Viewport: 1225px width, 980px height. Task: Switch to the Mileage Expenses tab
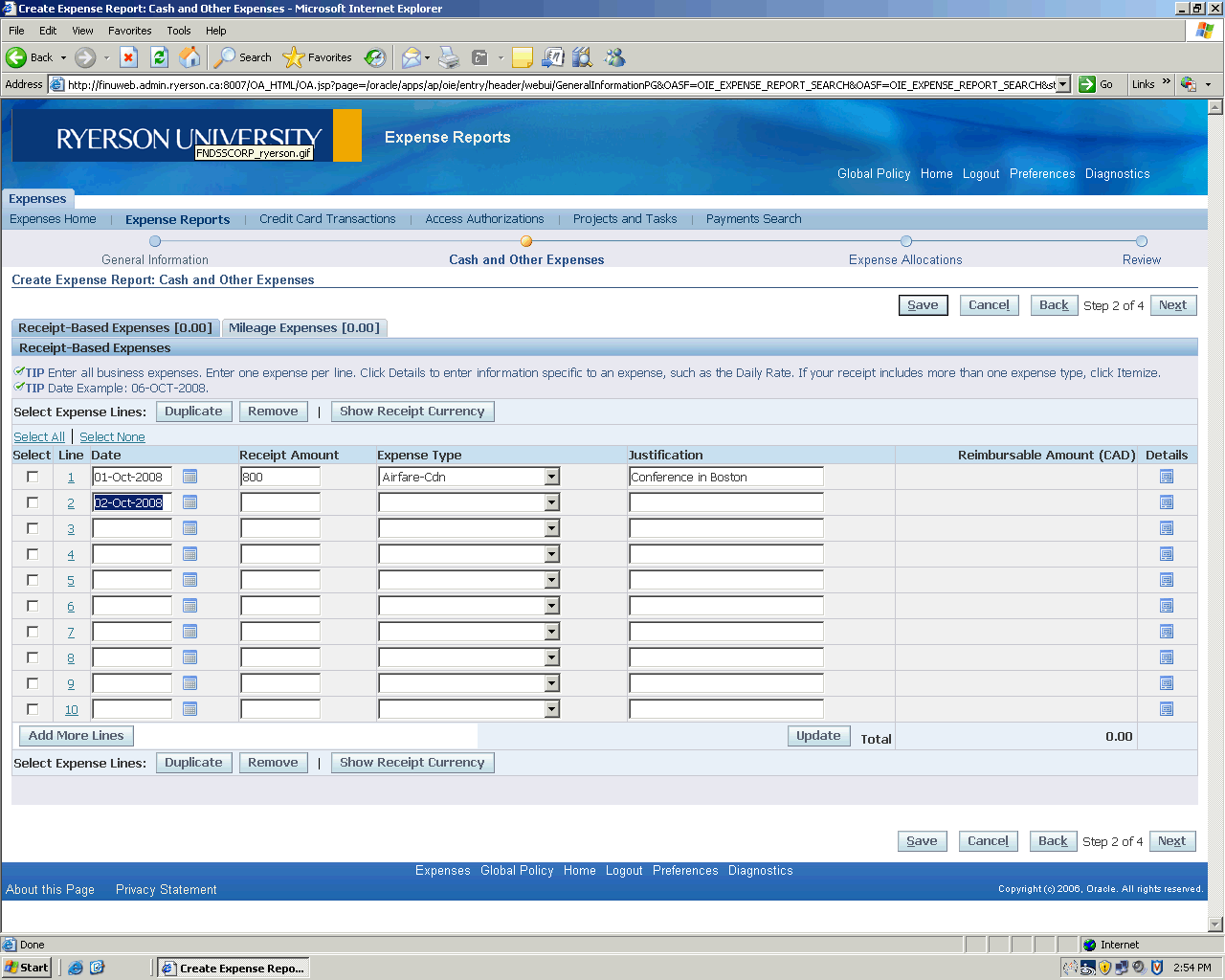(303, 328)
